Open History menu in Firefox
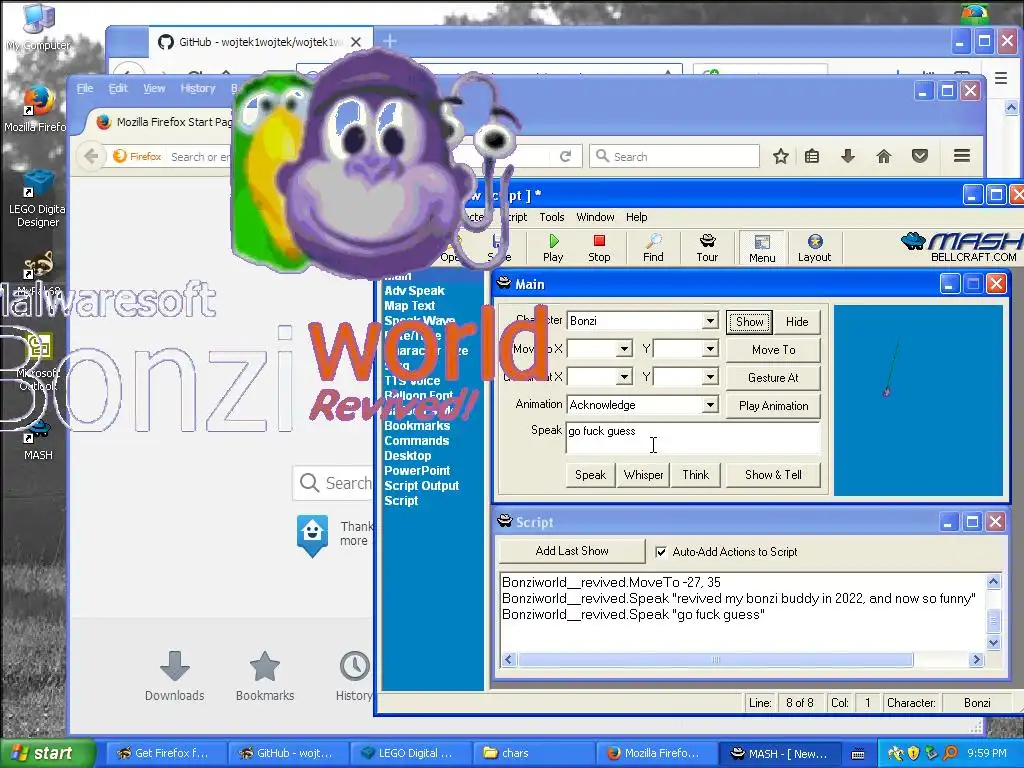 197,88
